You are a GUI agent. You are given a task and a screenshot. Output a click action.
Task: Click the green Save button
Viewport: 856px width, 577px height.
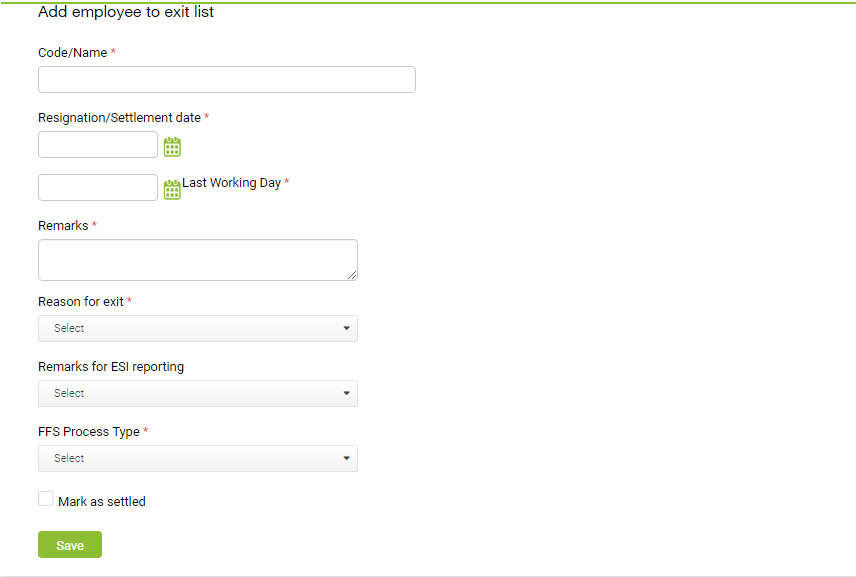70,545
